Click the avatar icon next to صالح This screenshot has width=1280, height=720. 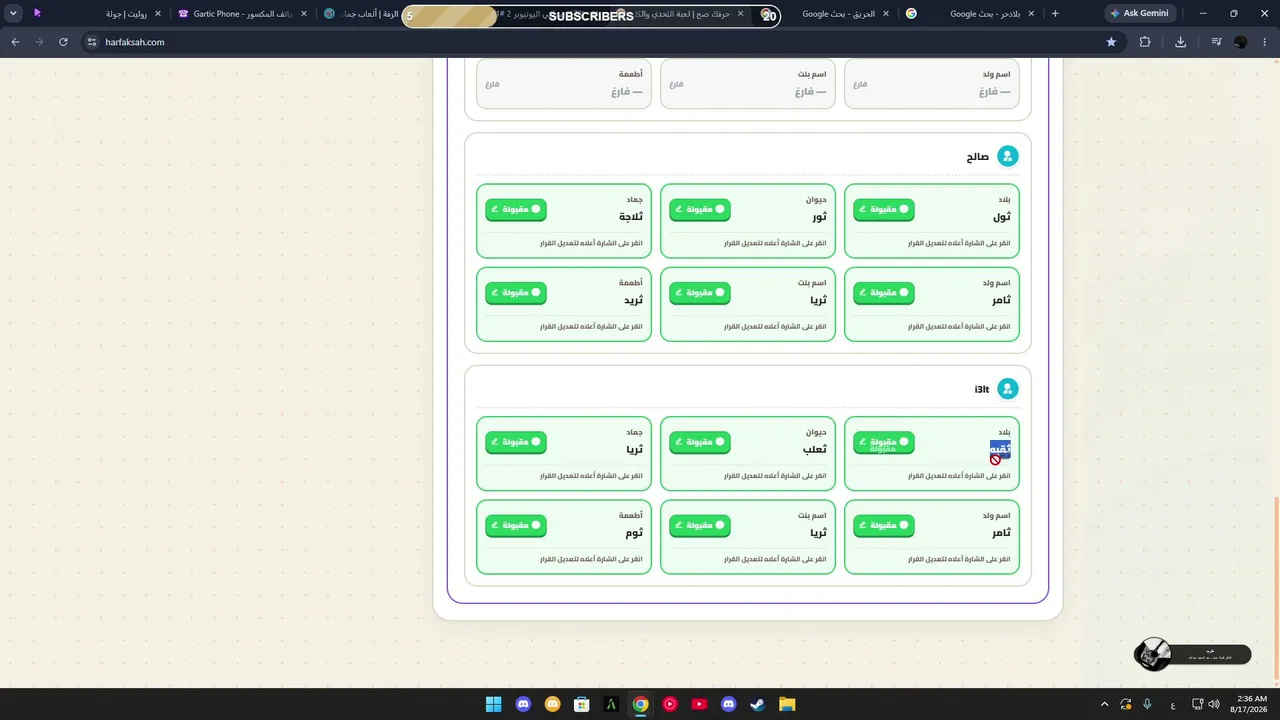point(1008,156)
